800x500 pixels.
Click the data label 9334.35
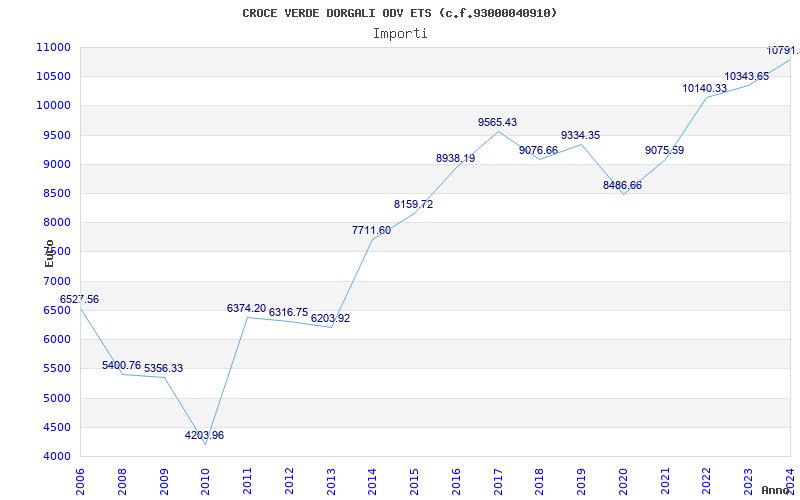tap(581, 136)
